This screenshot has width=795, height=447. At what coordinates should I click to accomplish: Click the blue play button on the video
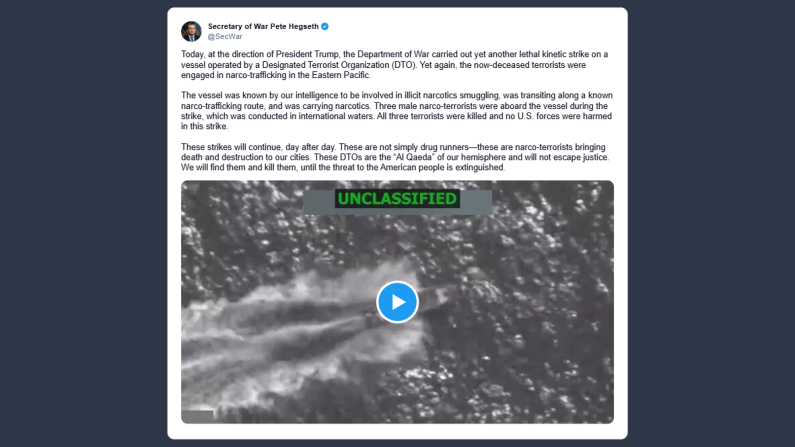coord(397,302)
